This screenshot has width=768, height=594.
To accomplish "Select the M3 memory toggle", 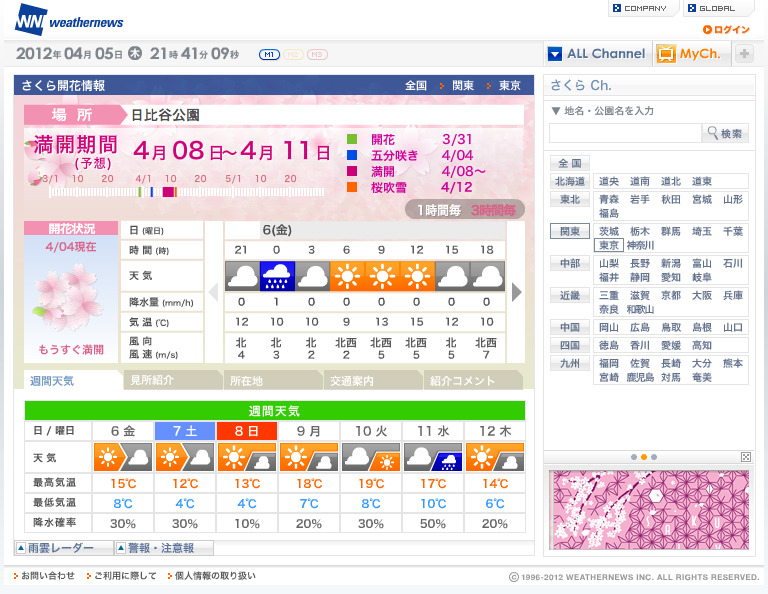I will [x=317, y=54].
